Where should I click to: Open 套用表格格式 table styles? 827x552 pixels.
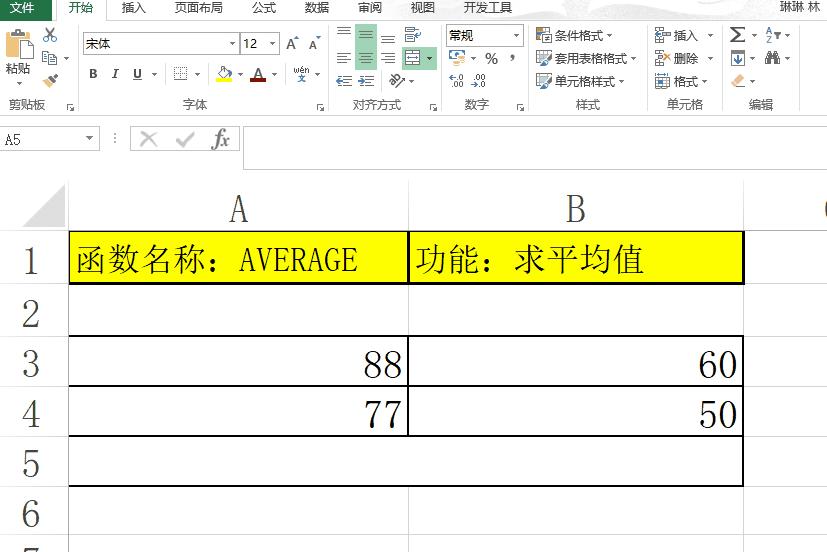(586, 58)
